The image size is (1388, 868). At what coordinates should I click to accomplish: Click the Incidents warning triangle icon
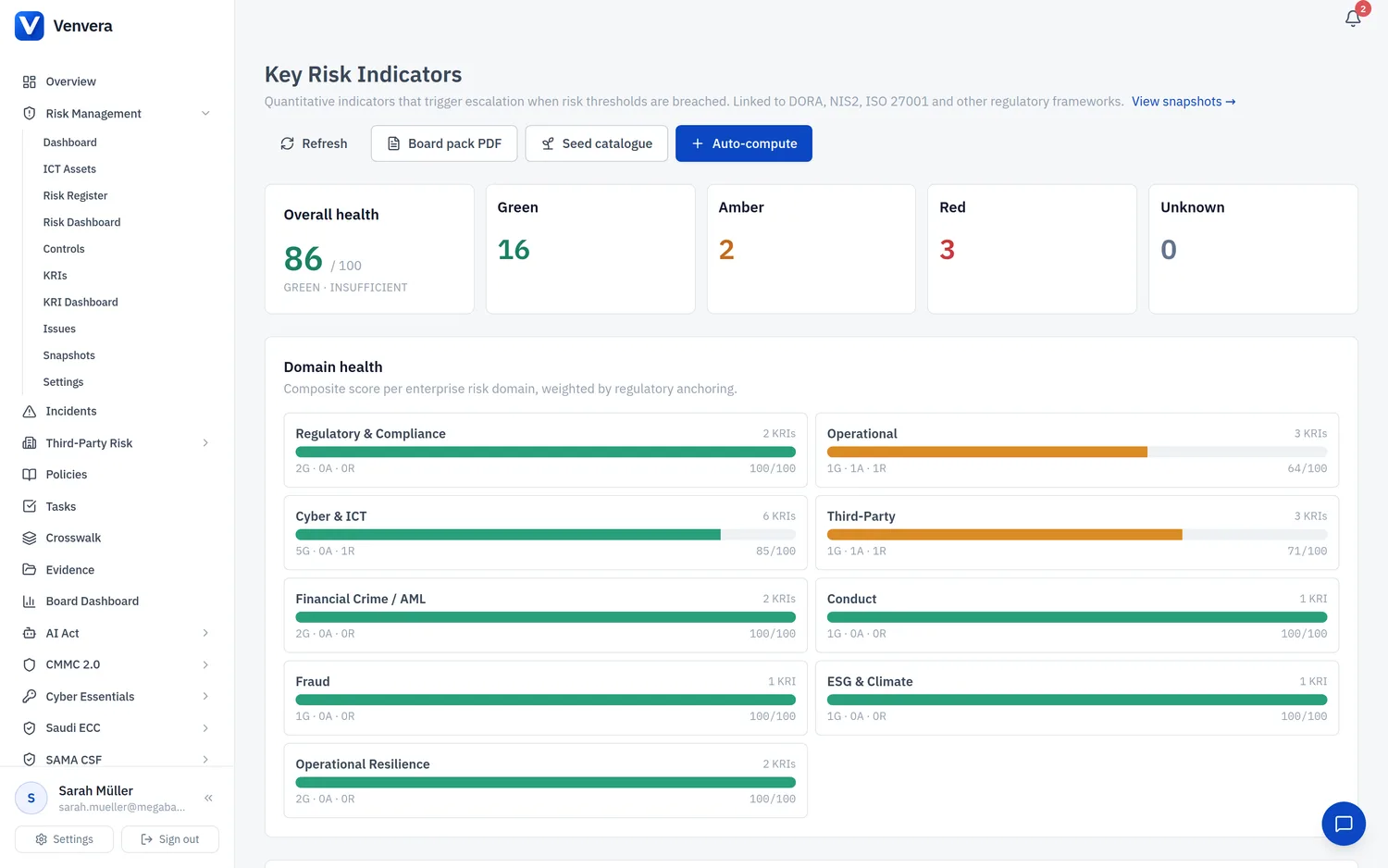pyautogui.click(x=30, y=411)
